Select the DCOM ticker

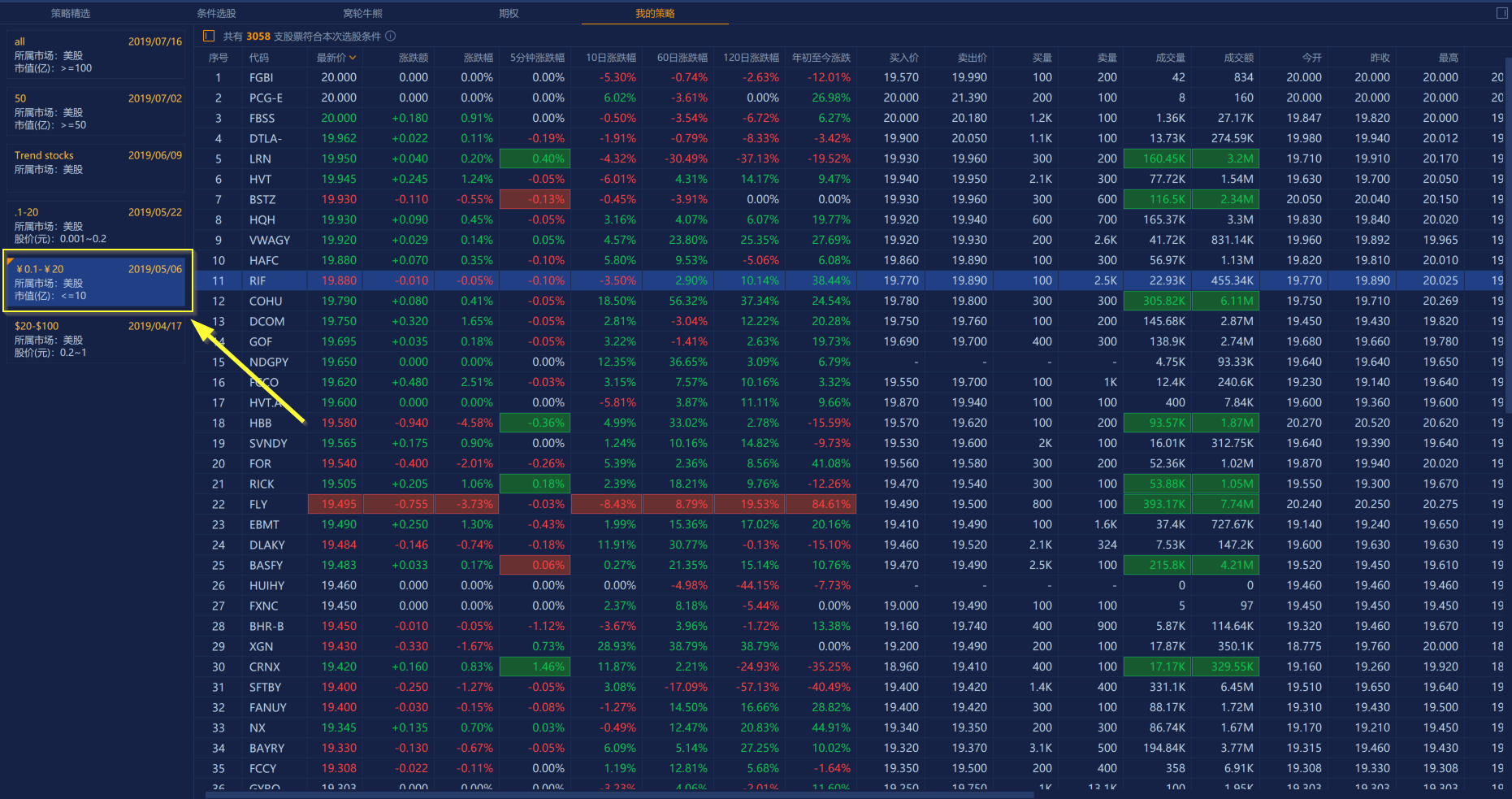tap(266, 321)
